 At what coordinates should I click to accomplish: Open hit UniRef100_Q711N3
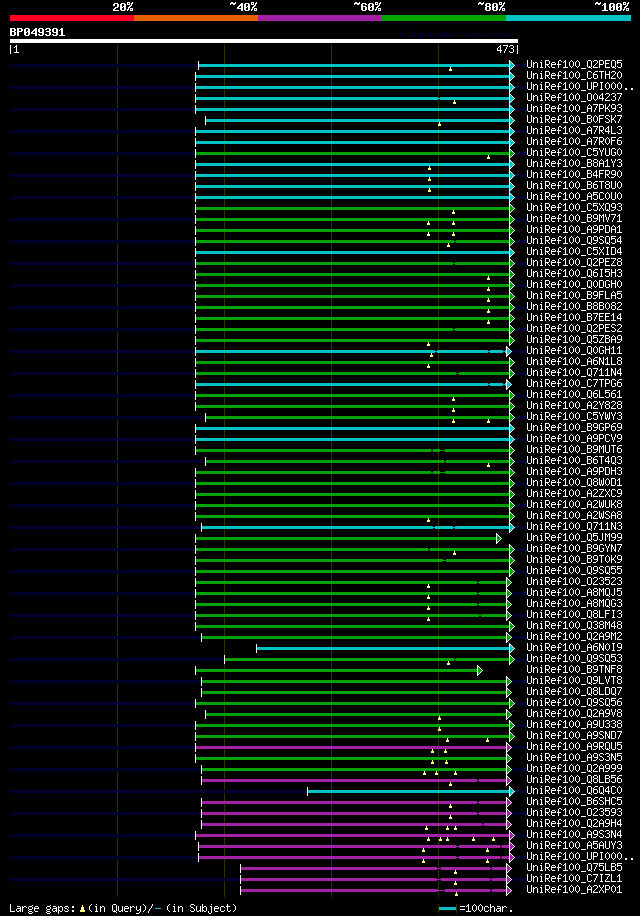point(574,526)
